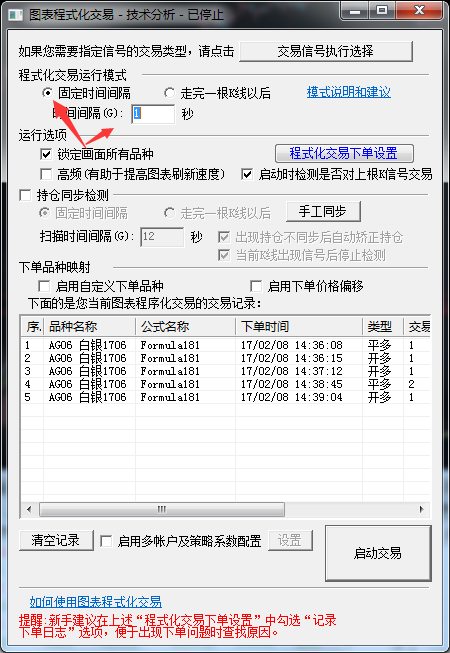Click the app icon in the title bar
450x653 pixels.
[16, 15]
